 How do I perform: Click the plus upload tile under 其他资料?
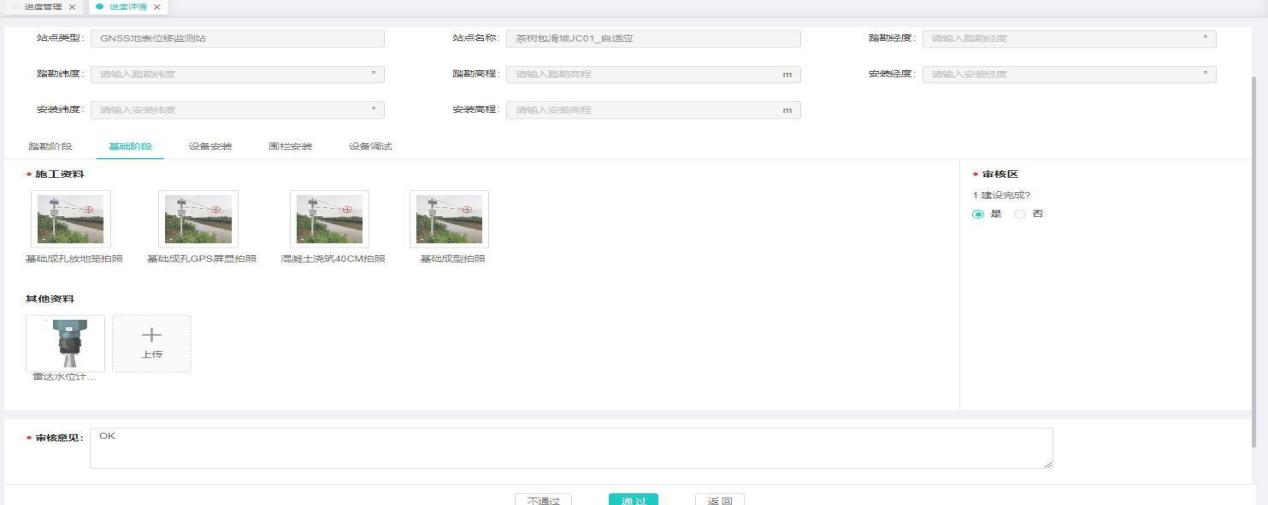click(x=151, y=343)
